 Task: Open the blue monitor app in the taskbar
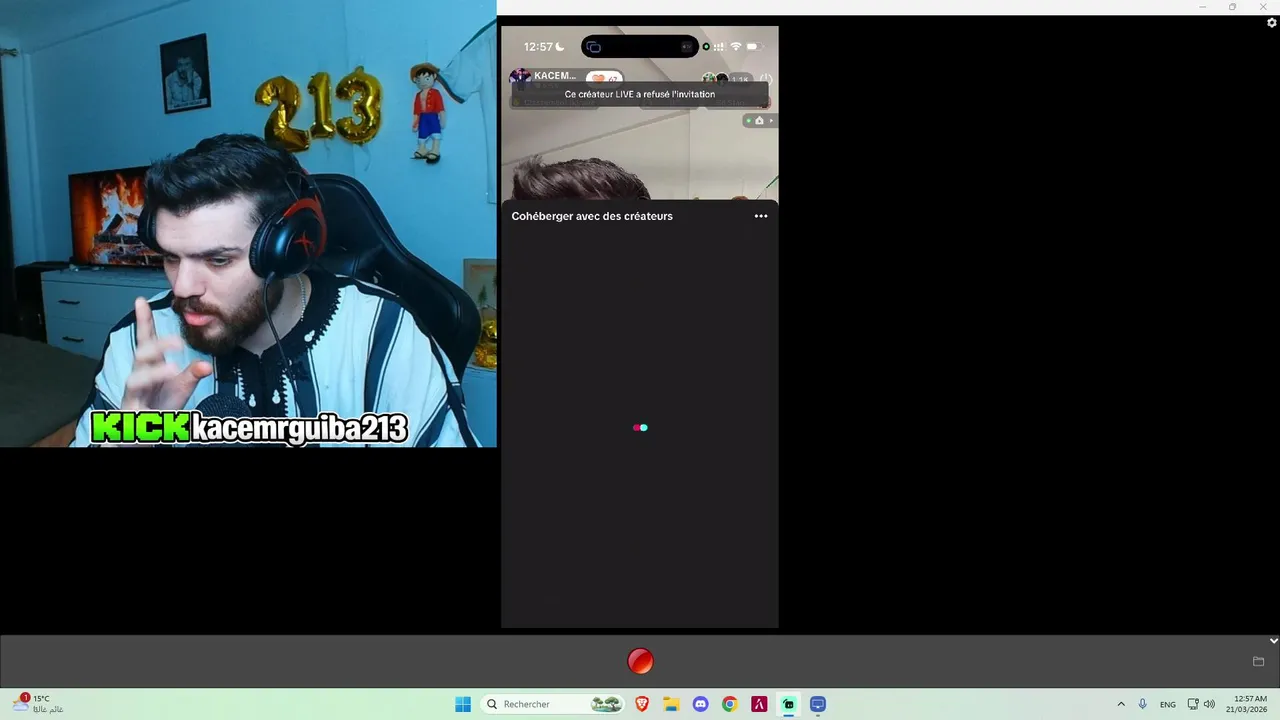818,704
